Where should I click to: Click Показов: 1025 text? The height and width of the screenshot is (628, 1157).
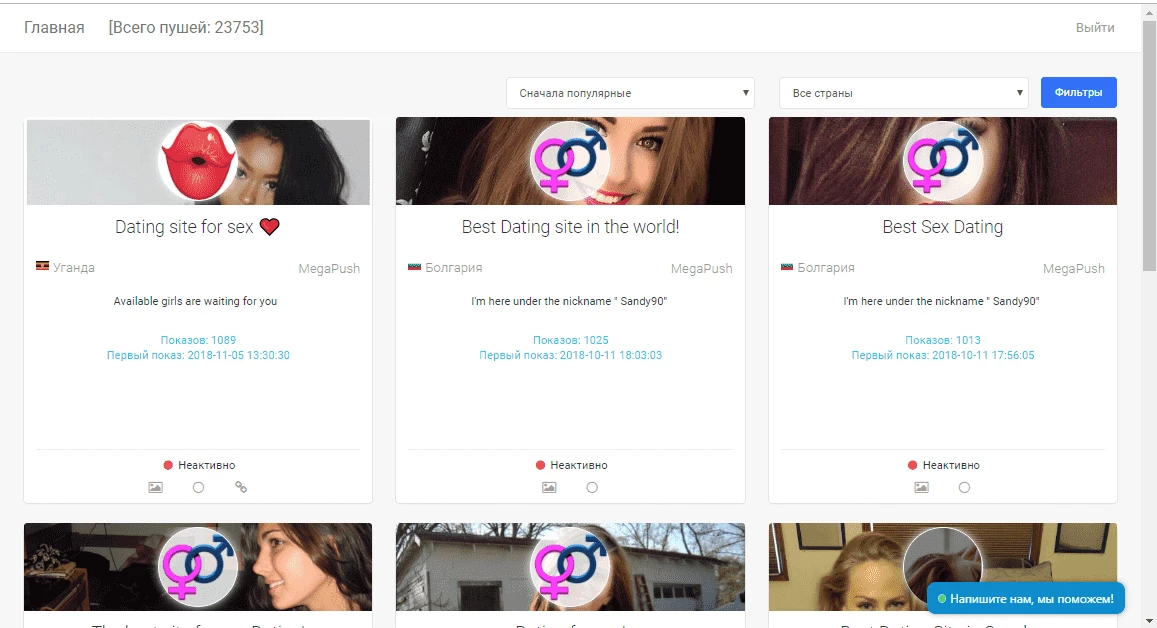click(x=570, y=340)
